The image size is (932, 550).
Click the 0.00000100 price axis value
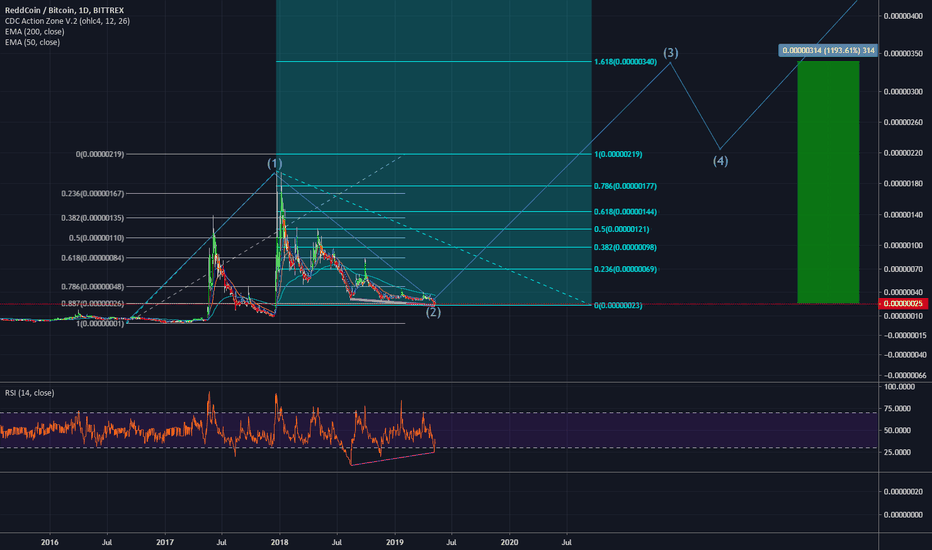pos(903,246)
